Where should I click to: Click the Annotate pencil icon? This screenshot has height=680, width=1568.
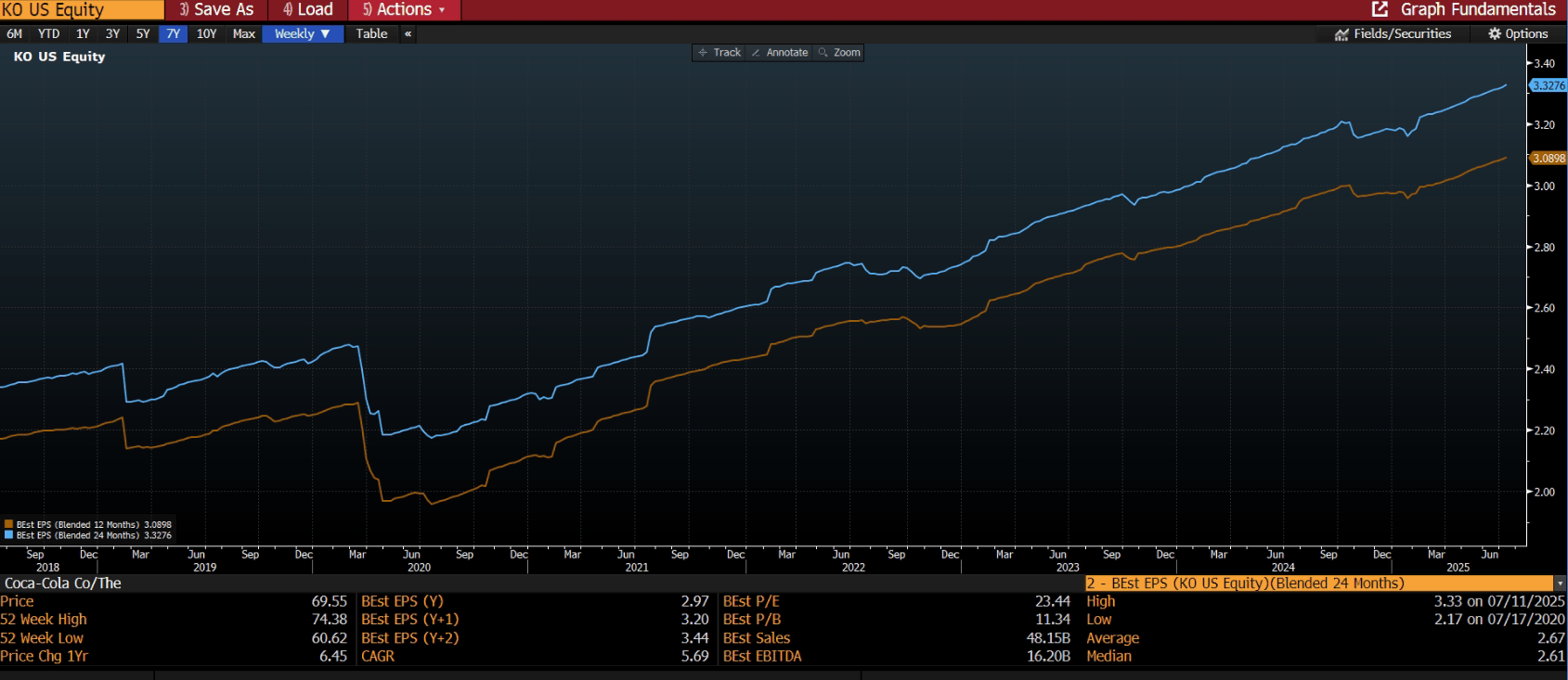tap(756, 53)
